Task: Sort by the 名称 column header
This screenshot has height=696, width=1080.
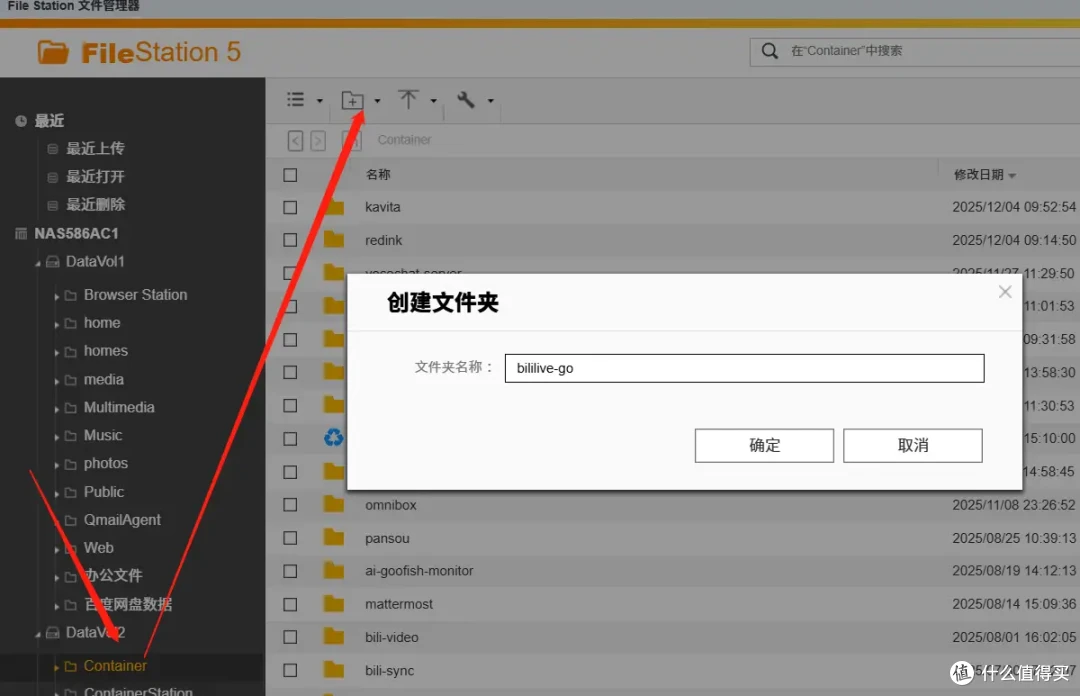Action: coord(378,175)
